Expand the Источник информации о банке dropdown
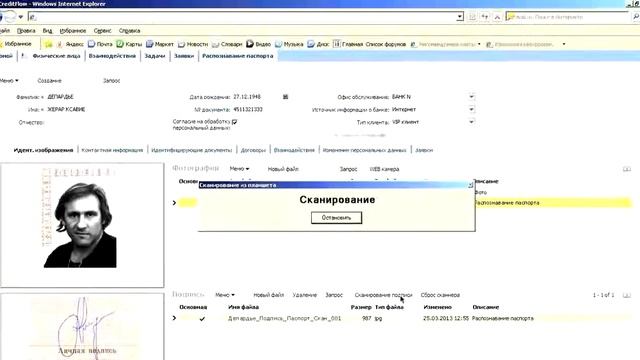640x360 pixels. 471,109
